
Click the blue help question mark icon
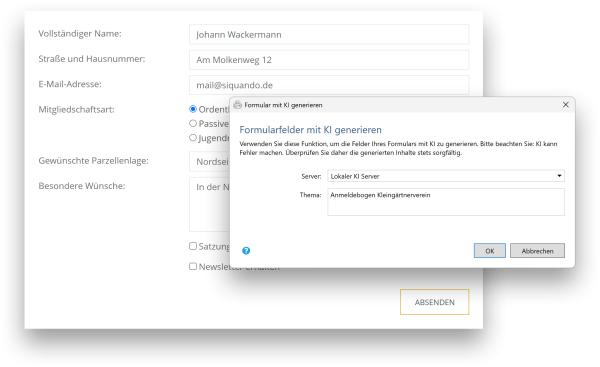(246, 251)
